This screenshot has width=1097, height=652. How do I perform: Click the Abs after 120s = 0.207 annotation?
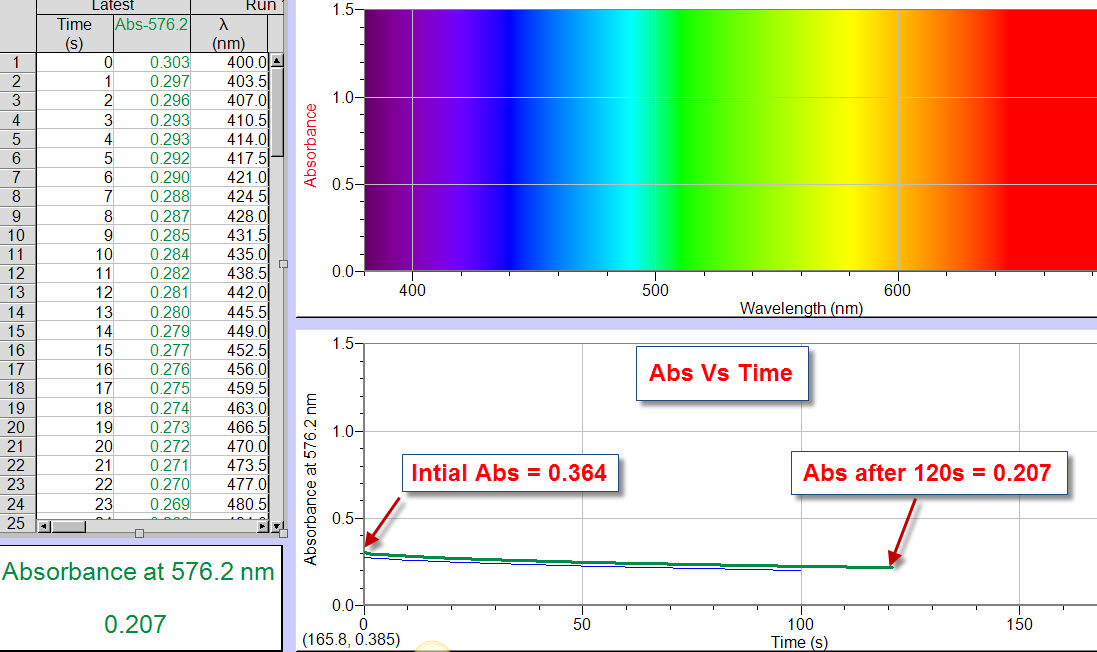pyautogui.click(x=928, y=473)
